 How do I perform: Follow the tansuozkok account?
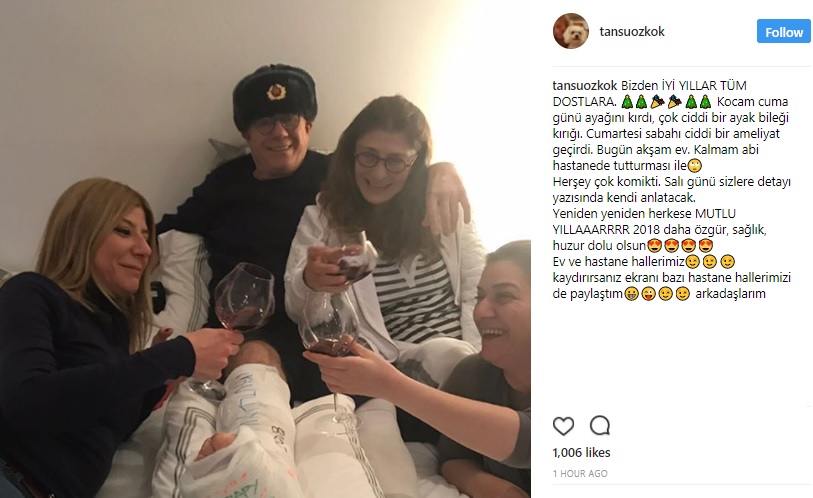click(783, 32)
